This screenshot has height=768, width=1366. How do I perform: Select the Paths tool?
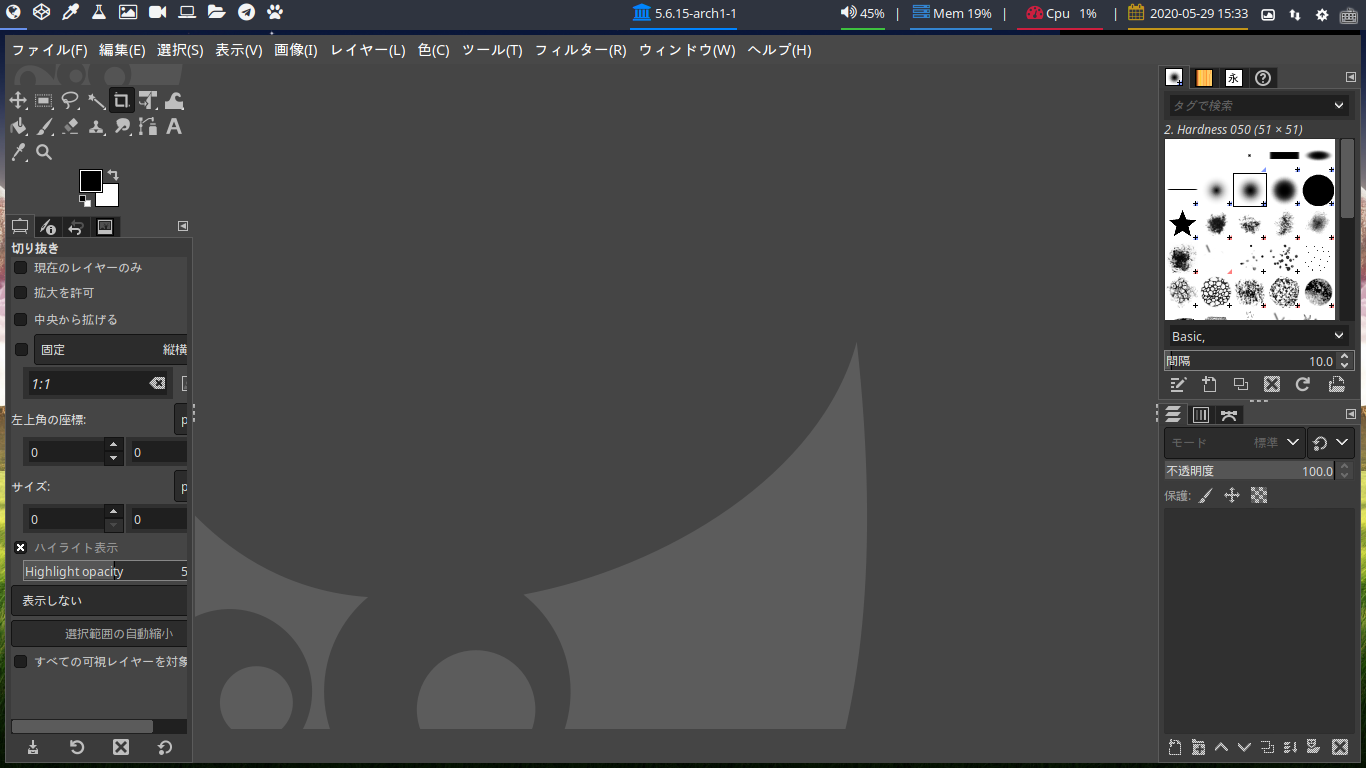coord(148,126)
